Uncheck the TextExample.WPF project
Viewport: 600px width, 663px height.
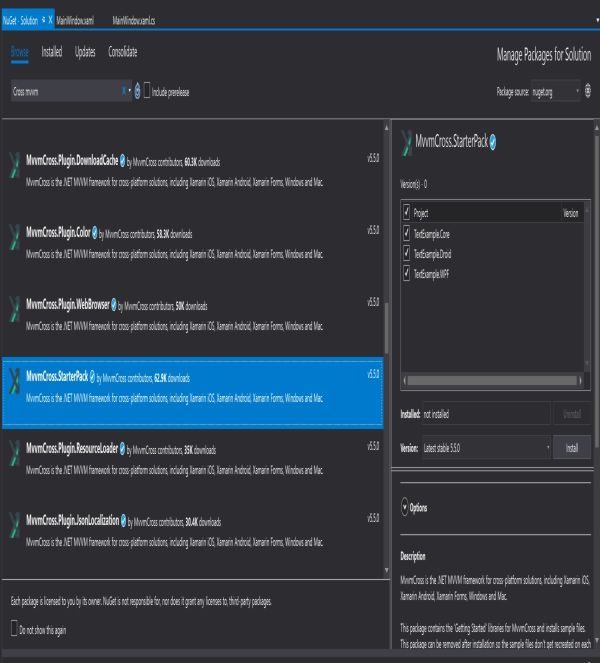[406, 273]
